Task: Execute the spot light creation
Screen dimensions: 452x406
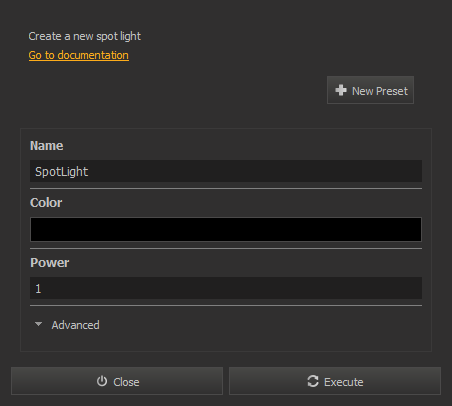Action: click(335, 381)
